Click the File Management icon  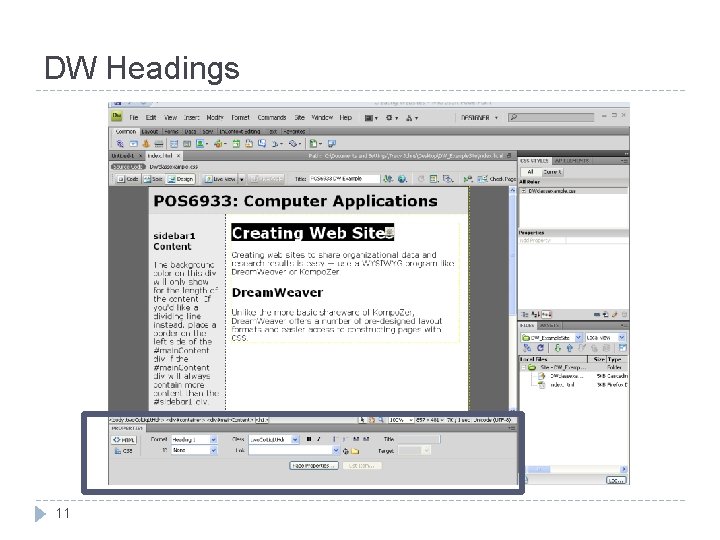click(388, 179)
